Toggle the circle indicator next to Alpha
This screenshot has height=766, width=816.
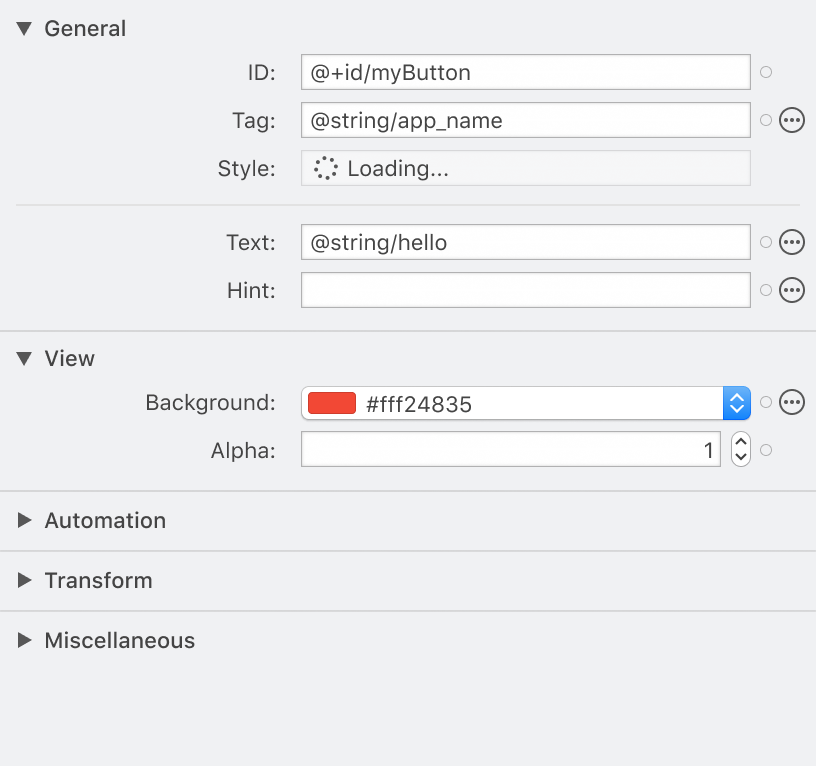(765, 450)
